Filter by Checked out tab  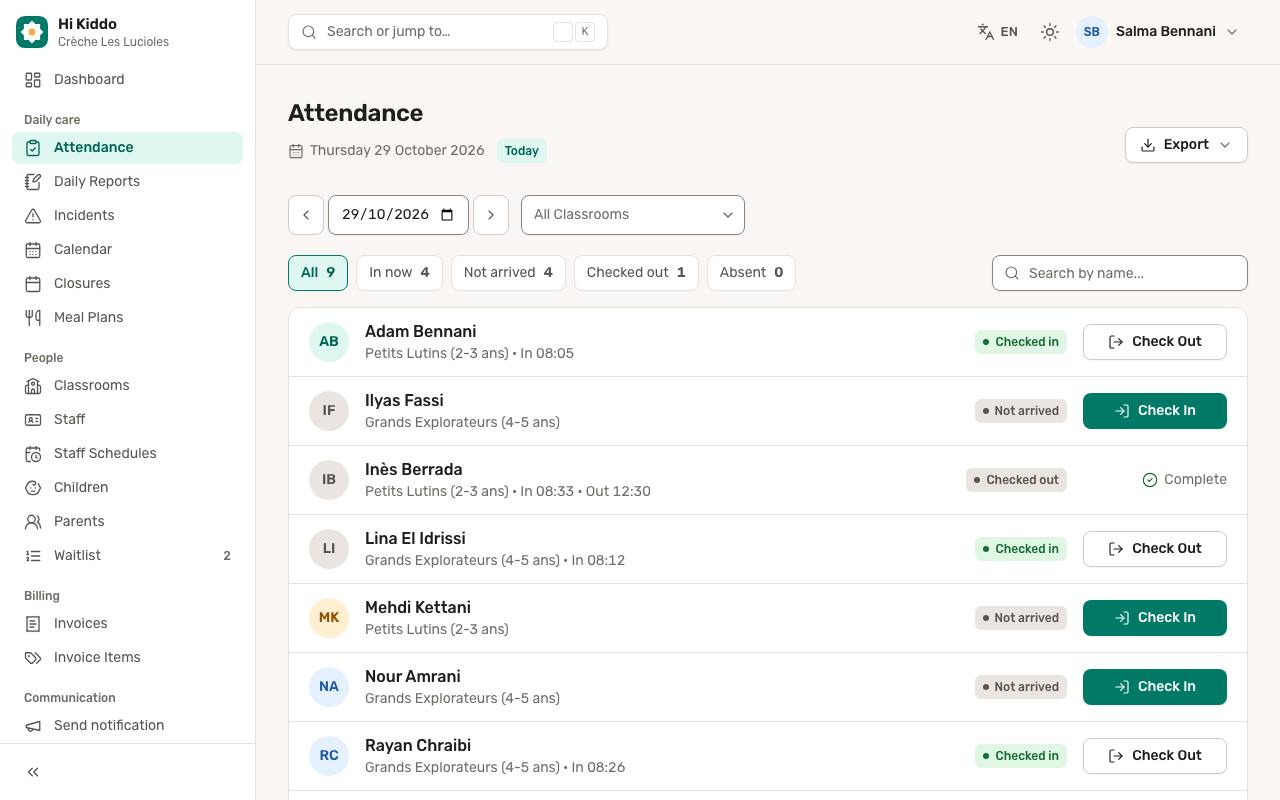click(636, 273)
